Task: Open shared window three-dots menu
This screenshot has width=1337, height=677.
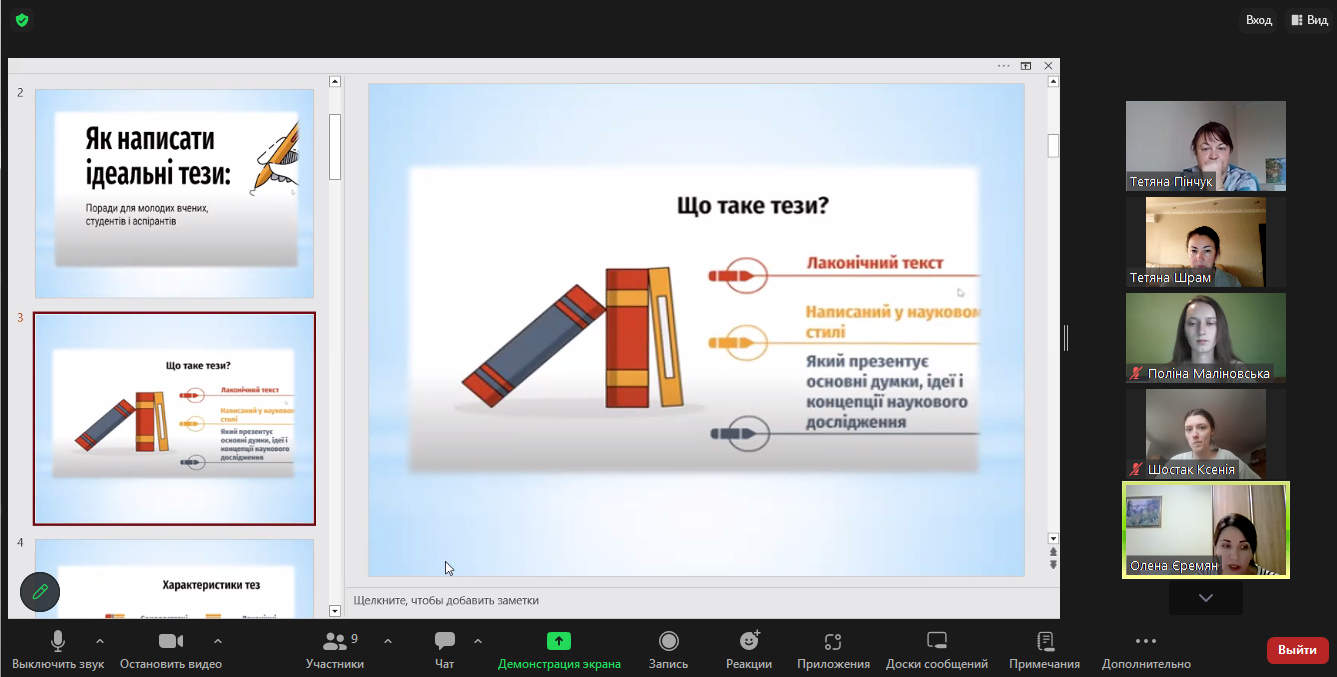Action: tap(1003, 66)
